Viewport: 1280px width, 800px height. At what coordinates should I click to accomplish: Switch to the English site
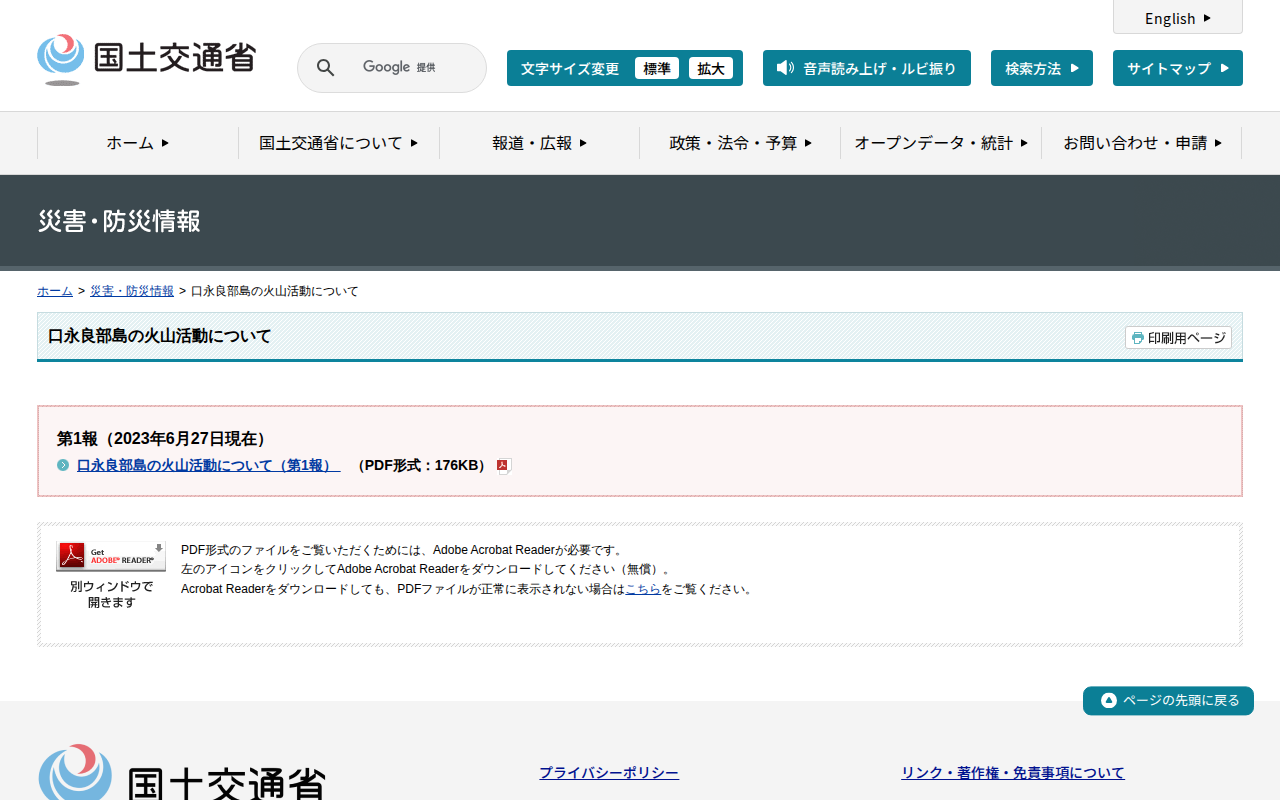1177,18
